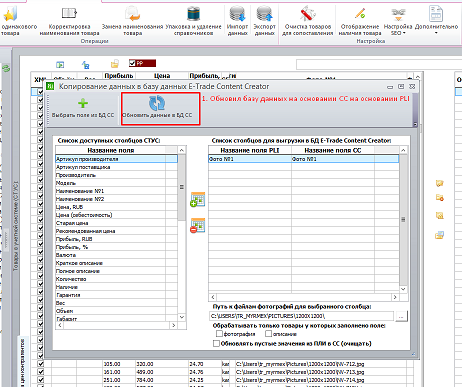Uncheck the row with price 105.00

pos(41,364)
